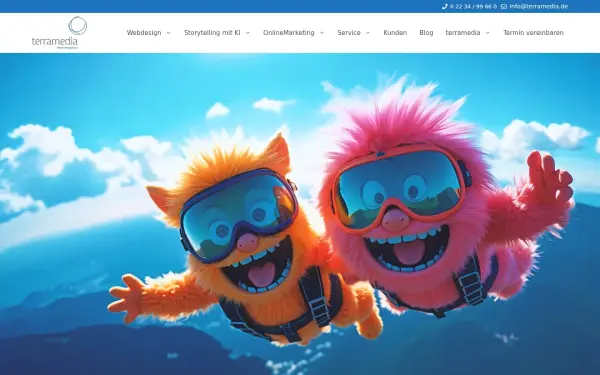Expand the terramedia dropdown chevron
Image resolution: width=600 pixels, height=375 pixels.
pyautogui.click(x=488, y=33)
